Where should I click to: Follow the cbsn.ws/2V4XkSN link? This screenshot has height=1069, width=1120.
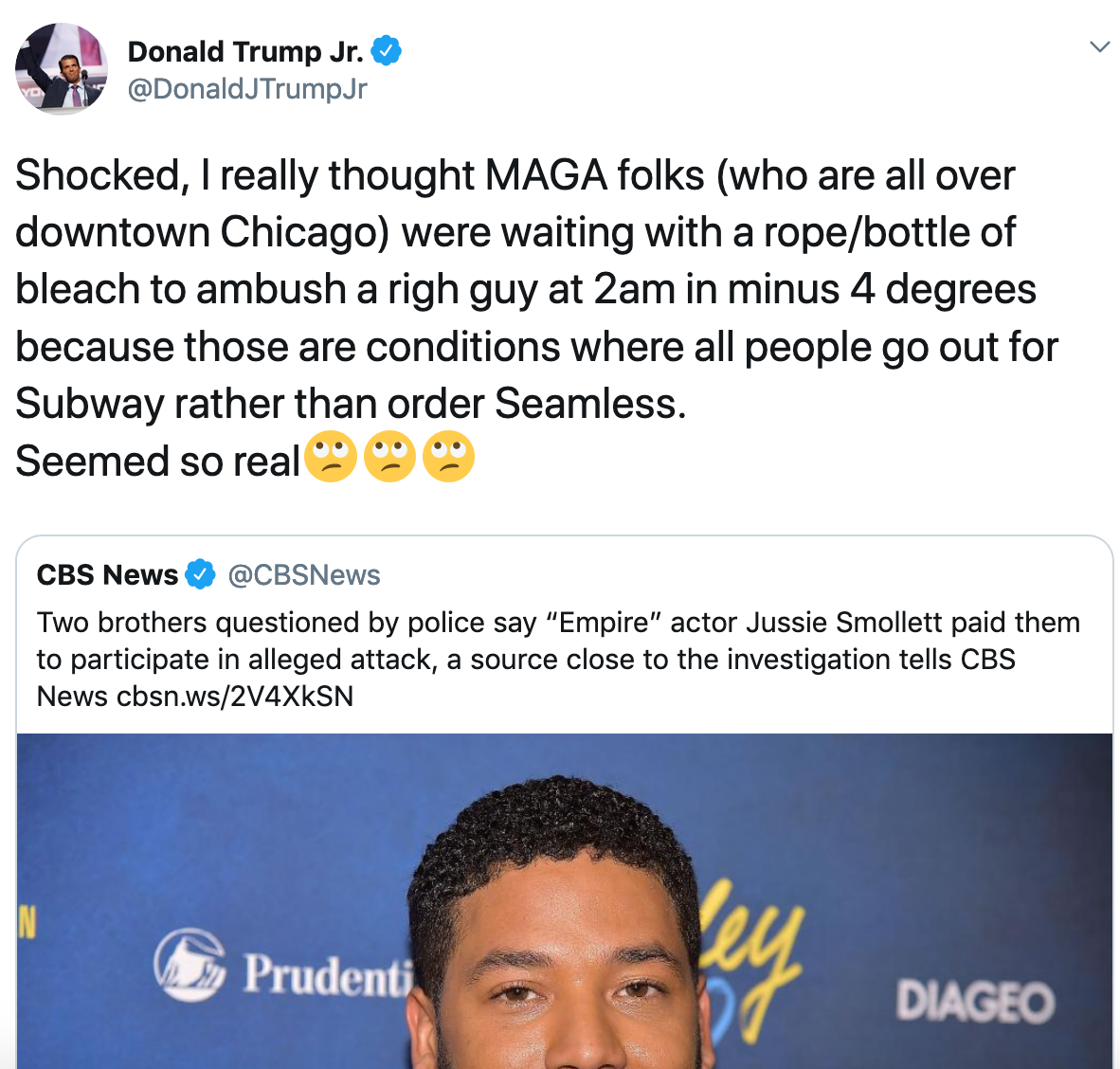pyautogui.click(x=235, y=697)
